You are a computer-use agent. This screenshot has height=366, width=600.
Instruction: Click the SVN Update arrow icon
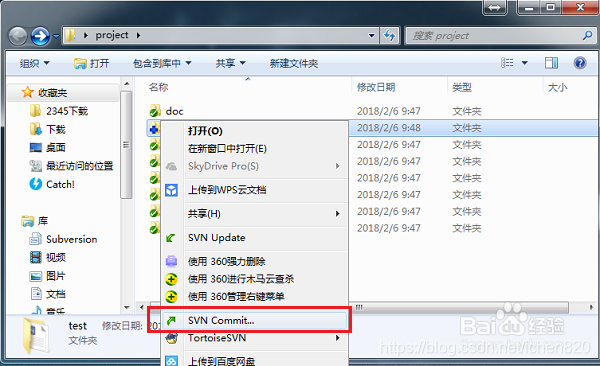click(171, 238)
